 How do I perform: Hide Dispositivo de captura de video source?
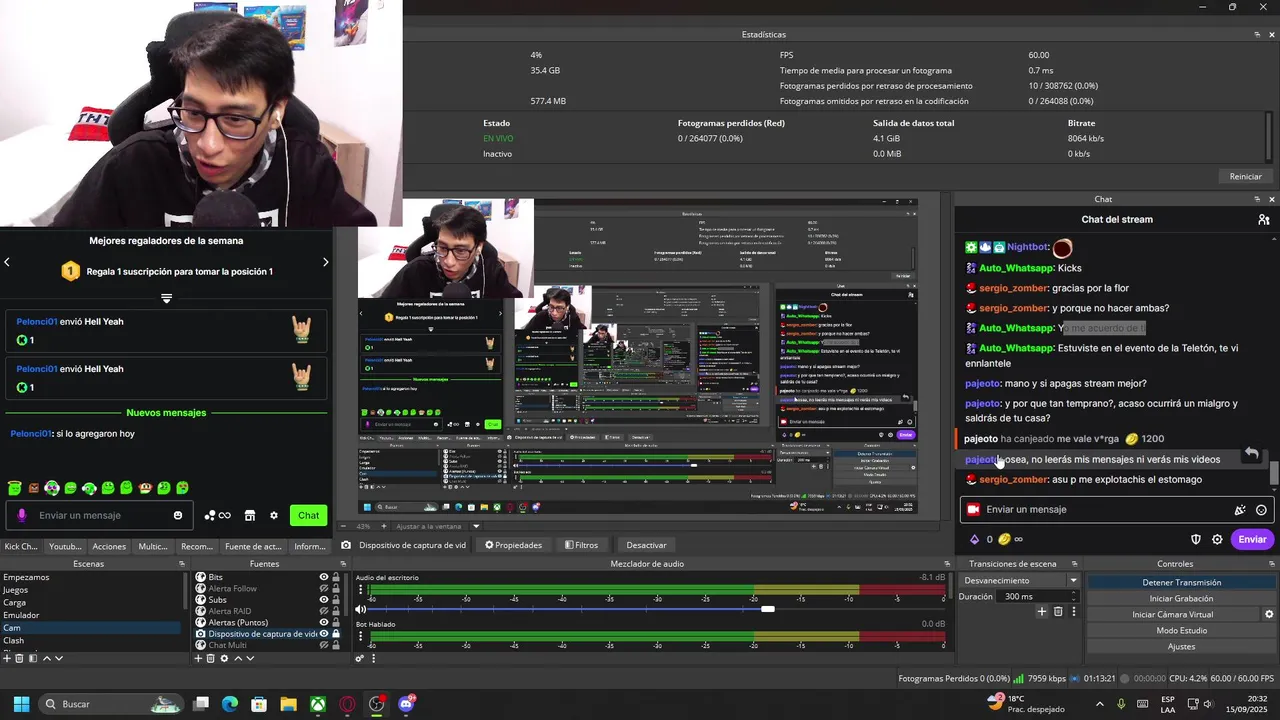pyautogui.click(x=323, y=634)
